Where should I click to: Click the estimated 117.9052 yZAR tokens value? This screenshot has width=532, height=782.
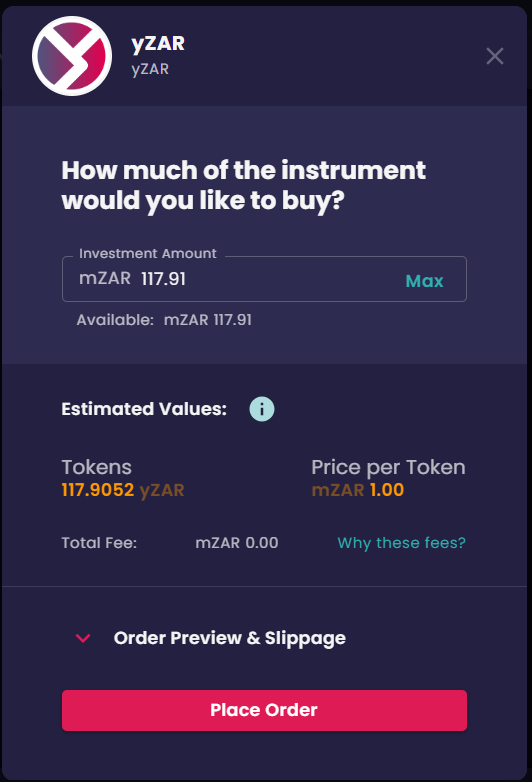[x=123, y=490]
